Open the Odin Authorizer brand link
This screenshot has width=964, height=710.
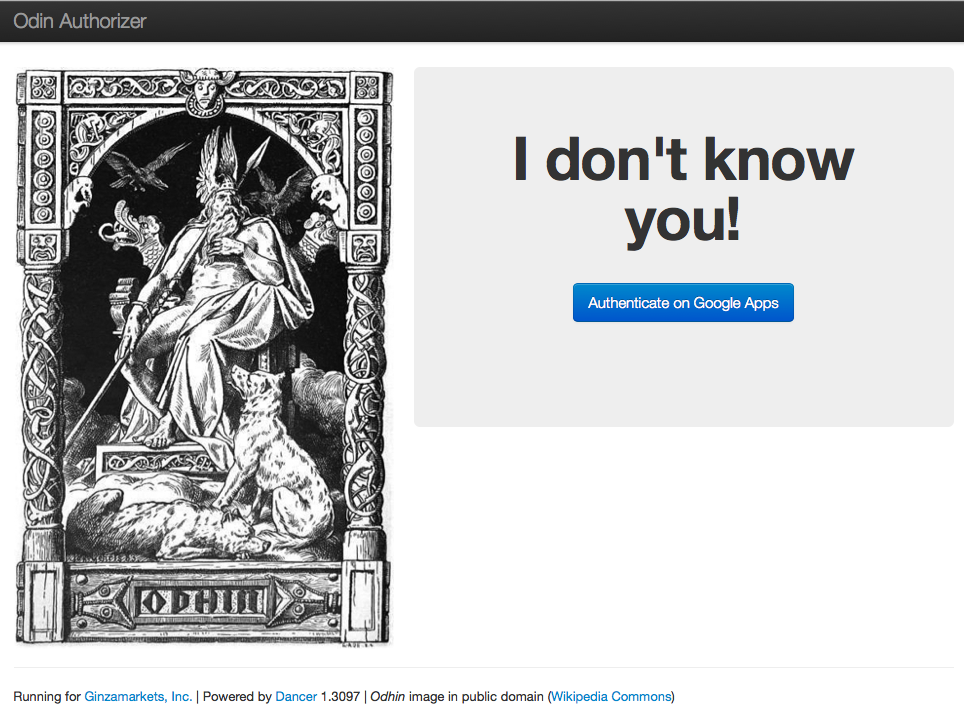point(80,22)
